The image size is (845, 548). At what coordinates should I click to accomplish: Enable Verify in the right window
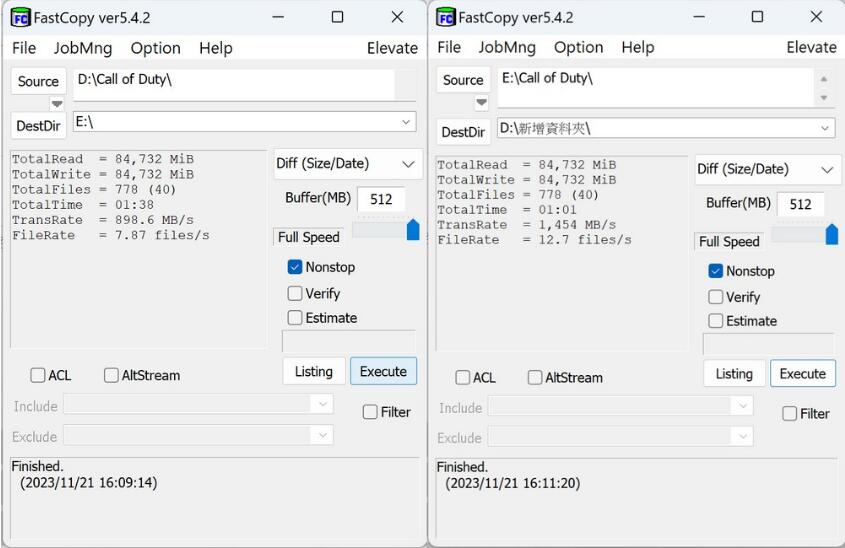715,297
